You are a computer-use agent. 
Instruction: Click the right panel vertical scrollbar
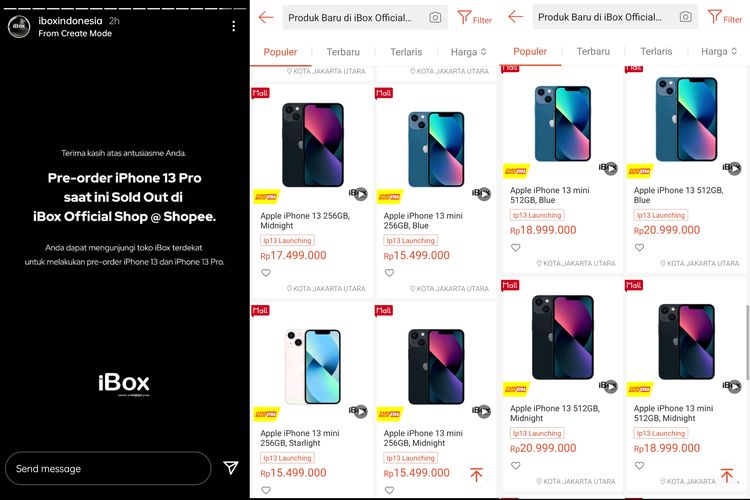pyautogui.click(x=747, y=342)
